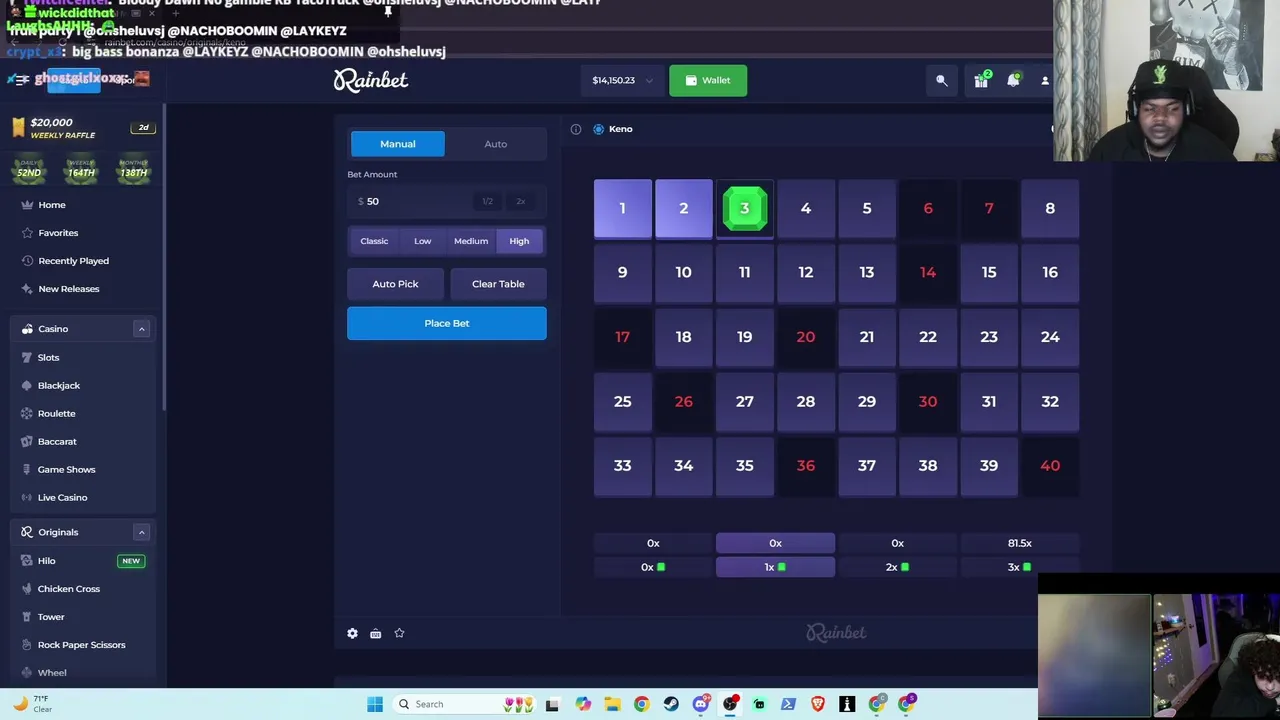Open the keyboard hotkeys icon below game
1280x720 pixels.
coord(375,633)
